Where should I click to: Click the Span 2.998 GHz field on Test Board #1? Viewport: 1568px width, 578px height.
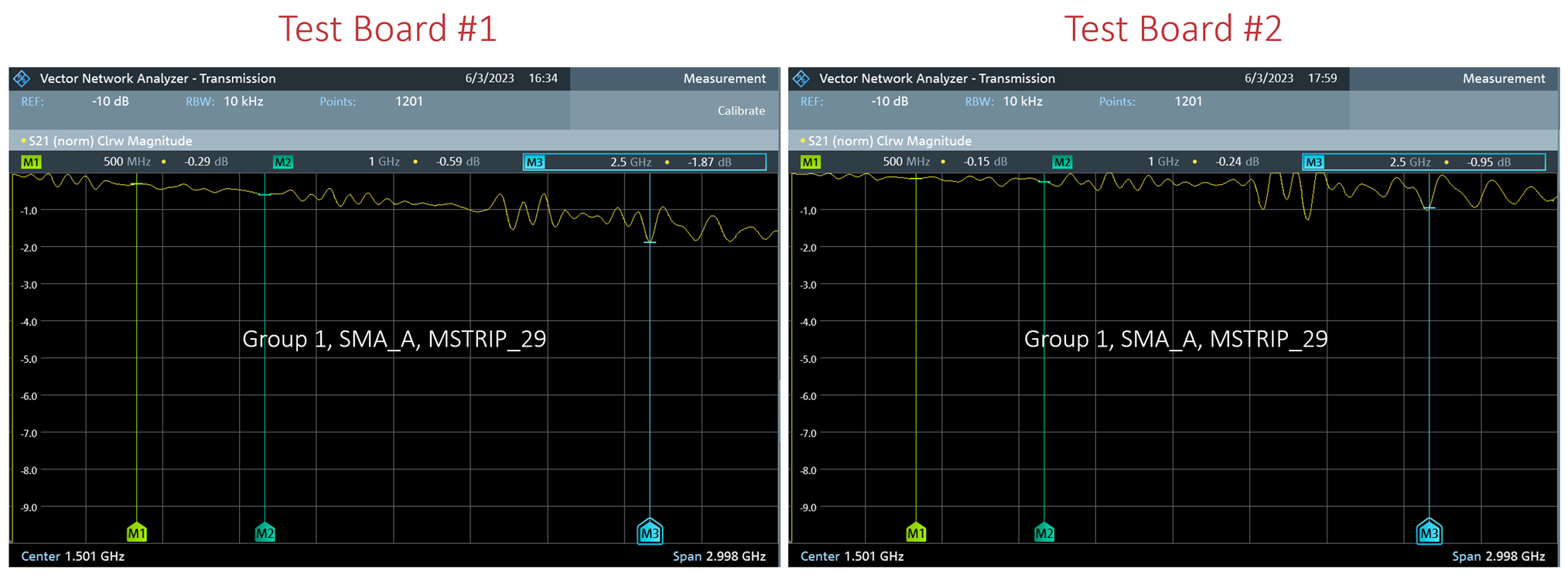coord(719,556)
